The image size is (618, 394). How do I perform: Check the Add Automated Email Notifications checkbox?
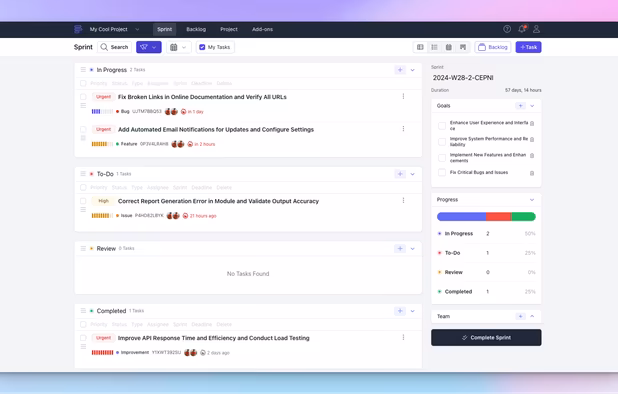83,129
